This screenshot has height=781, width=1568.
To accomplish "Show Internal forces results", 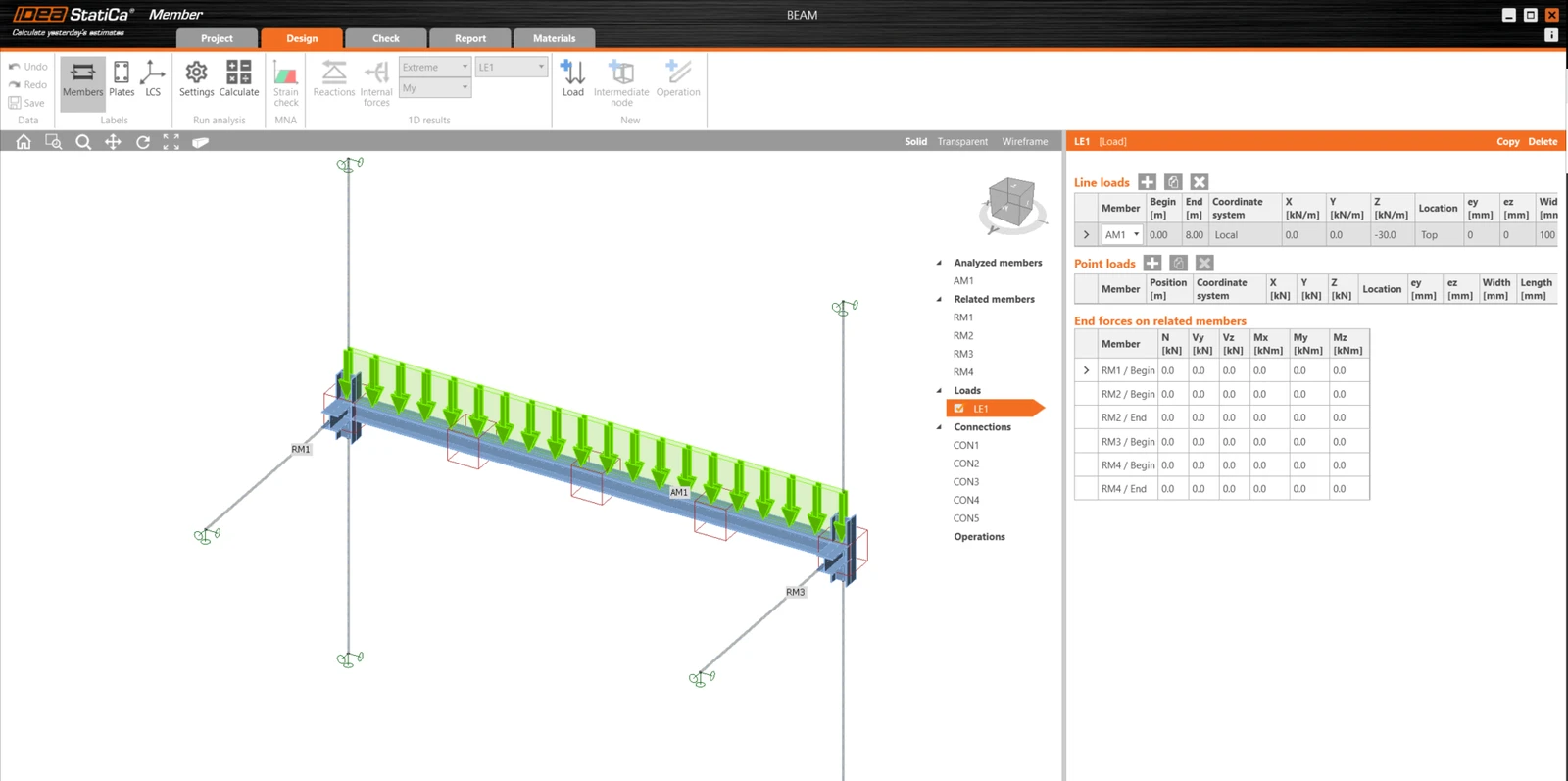I will [x=376, y=83].
